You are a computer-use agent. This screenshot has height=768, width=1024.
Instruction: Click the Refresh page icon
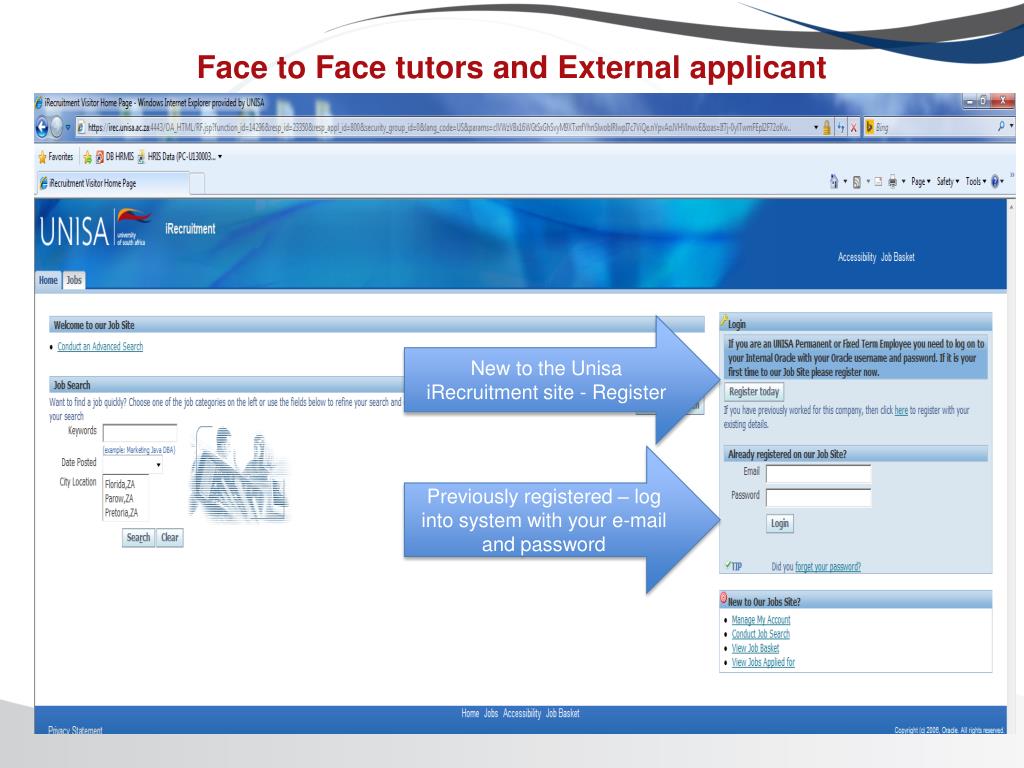(x=841, y=127)
